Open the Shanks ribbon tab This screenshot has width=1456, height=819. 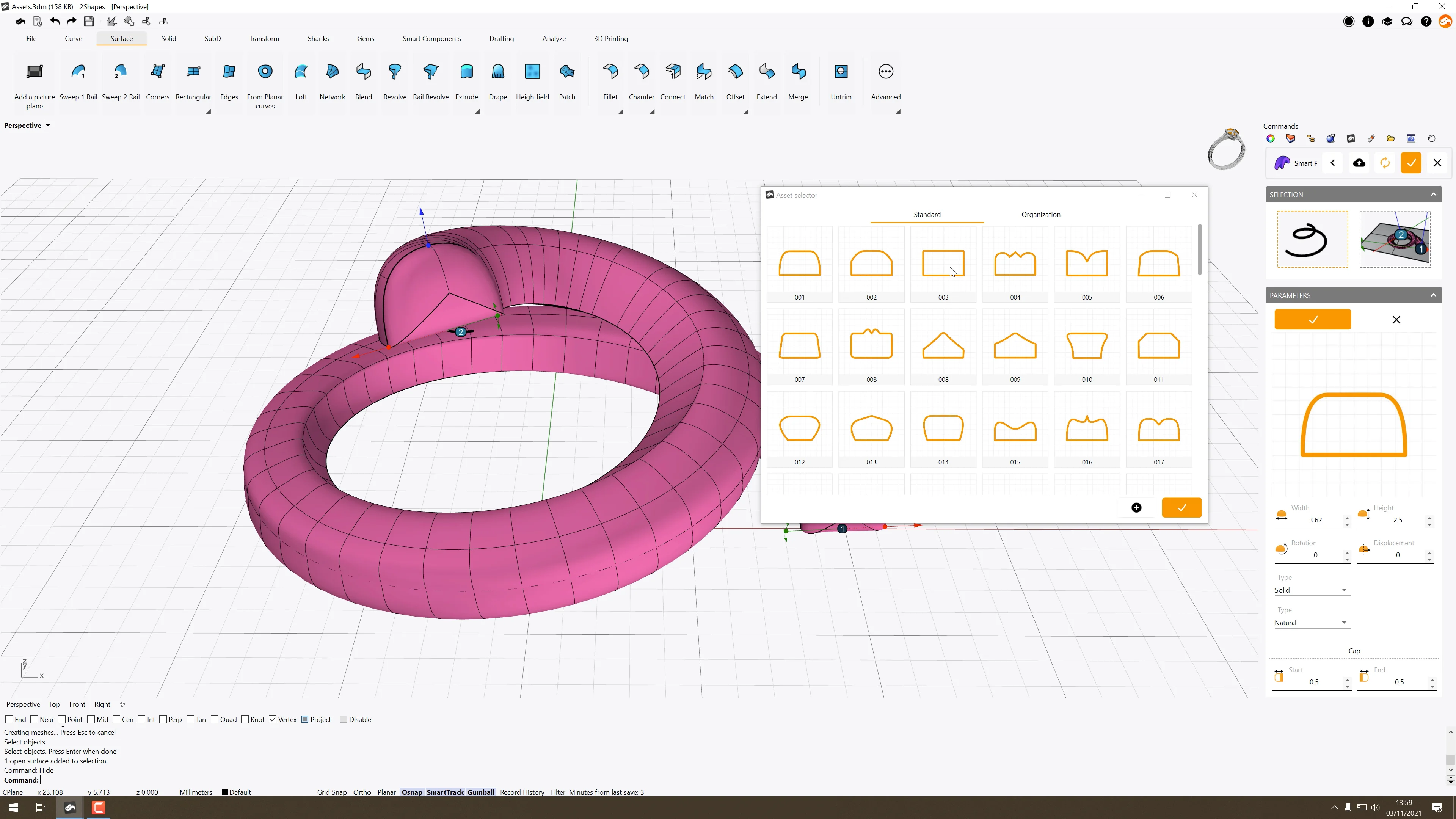point(318,38)
